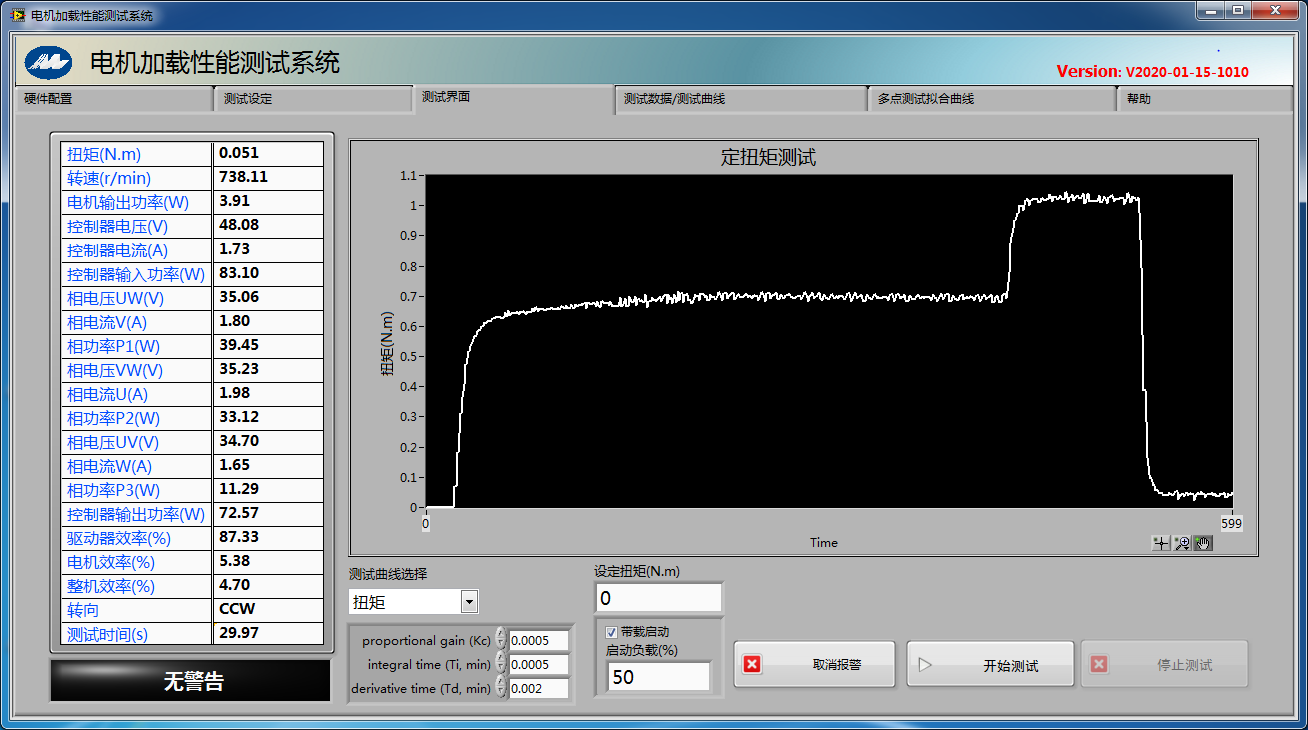This screenshot has height=730, width=1308.
Task: Click the proportional gain (Kc) stepper arrows
Action: pos(501,640)
